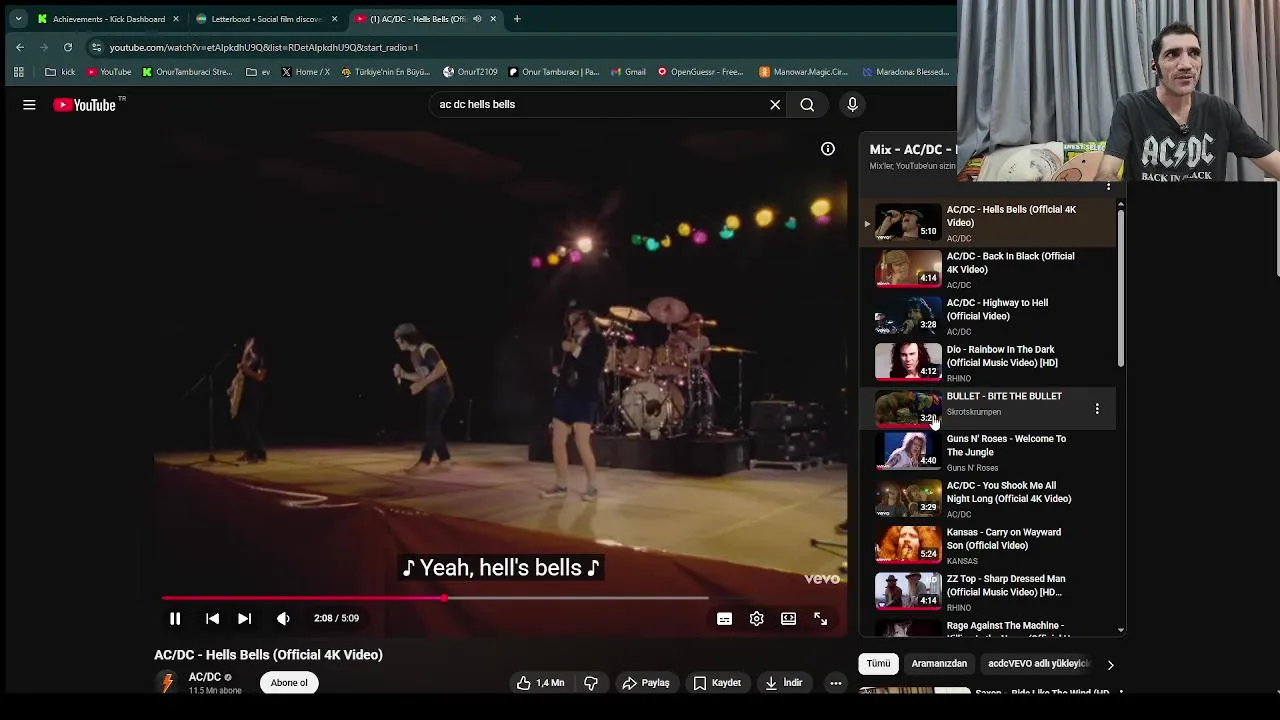Subscribe using the Abone ol button

[289, 683]
